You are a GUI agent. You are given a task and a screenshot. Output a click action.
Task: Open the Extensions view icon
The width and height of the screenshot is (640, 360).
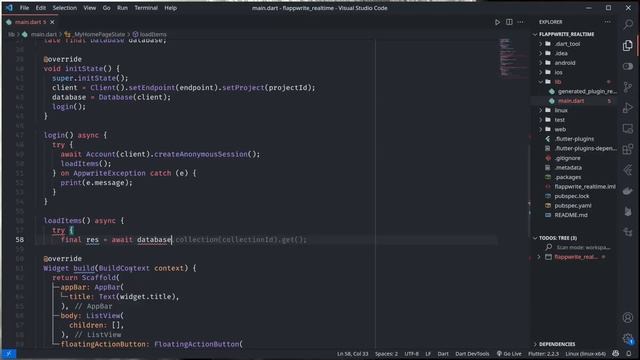click(628, 149)
